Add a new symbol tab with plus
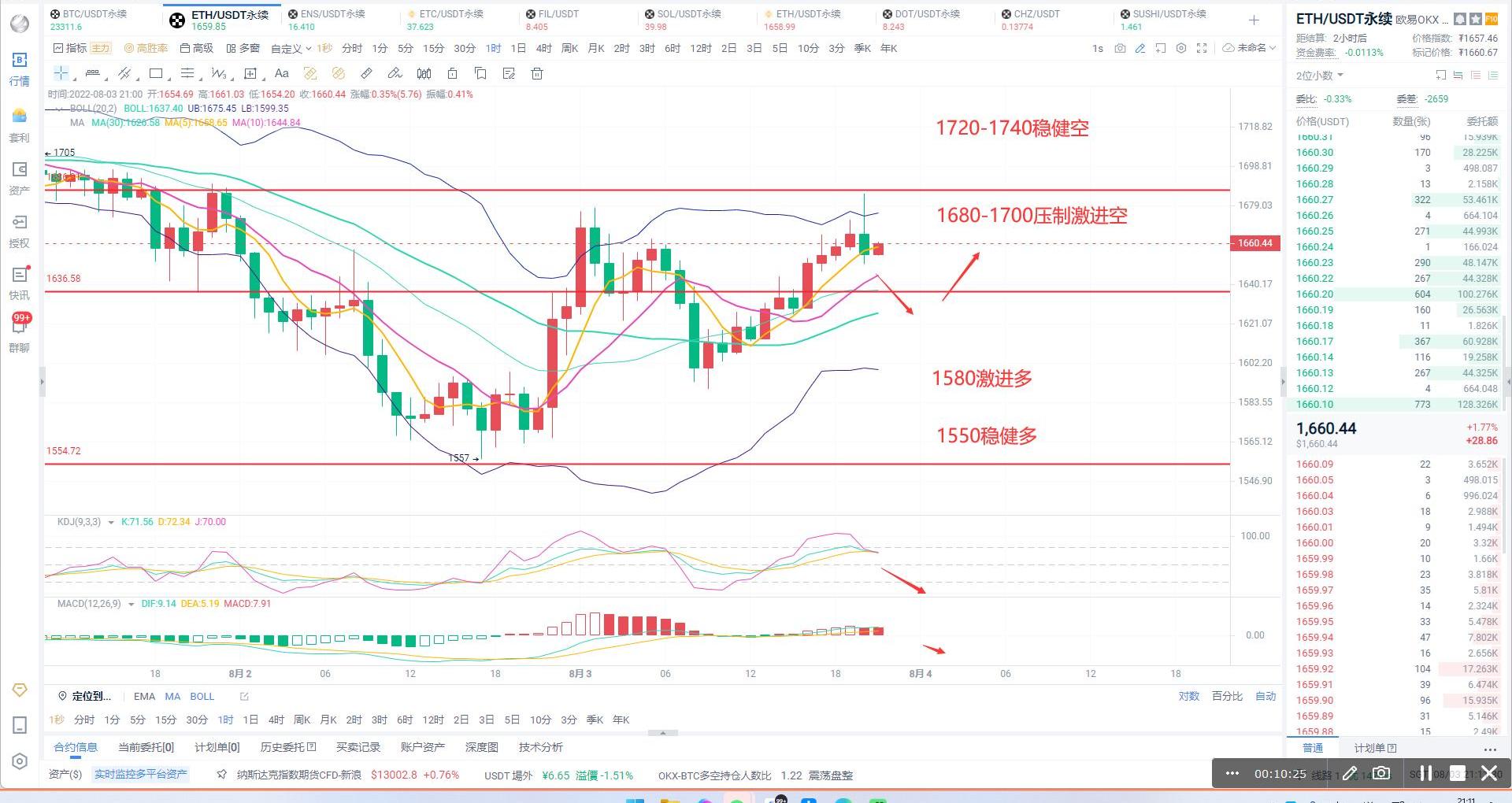This screenshot has width=1512, height=803. coord(1254,20)
